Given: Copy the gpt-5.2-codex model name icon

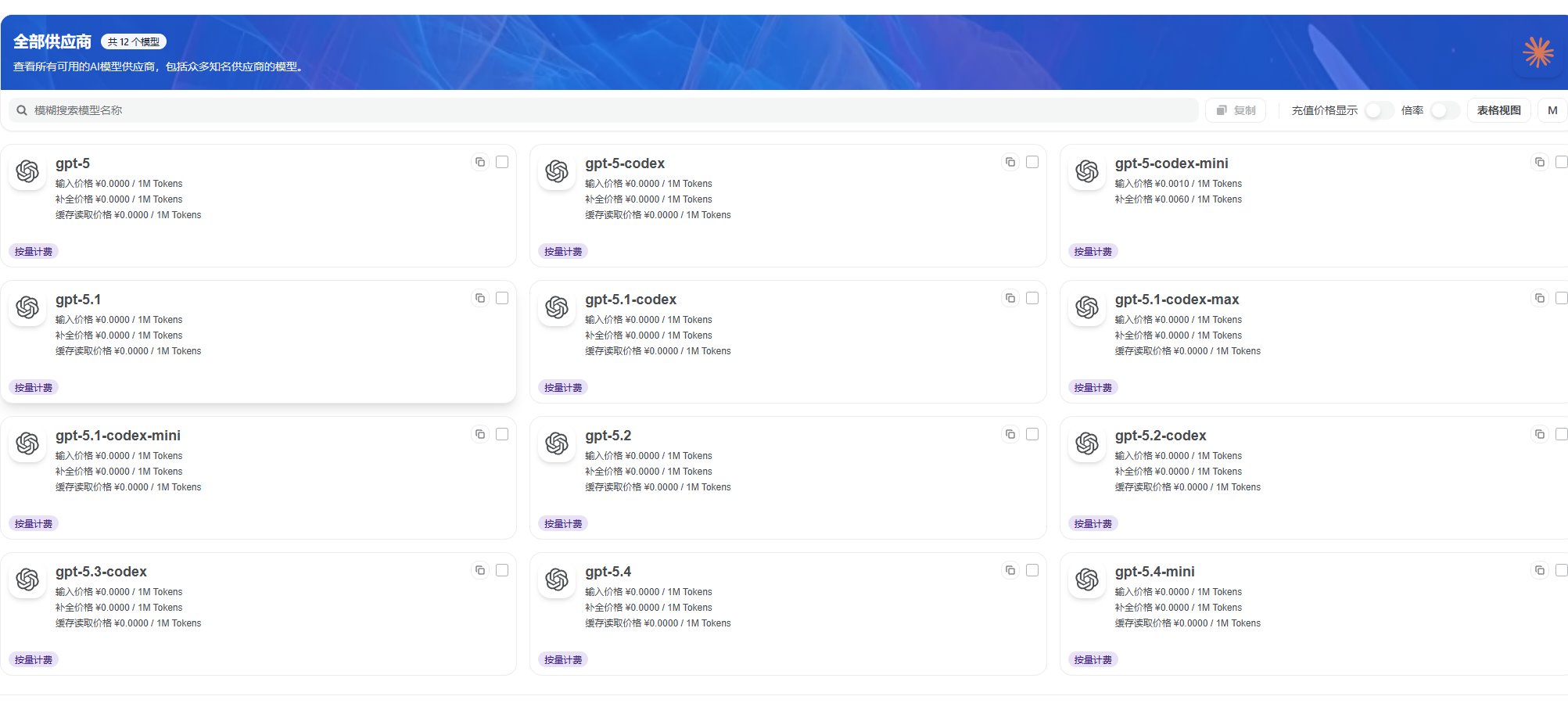Looking at the screenshot, I should pos(1540,434).
